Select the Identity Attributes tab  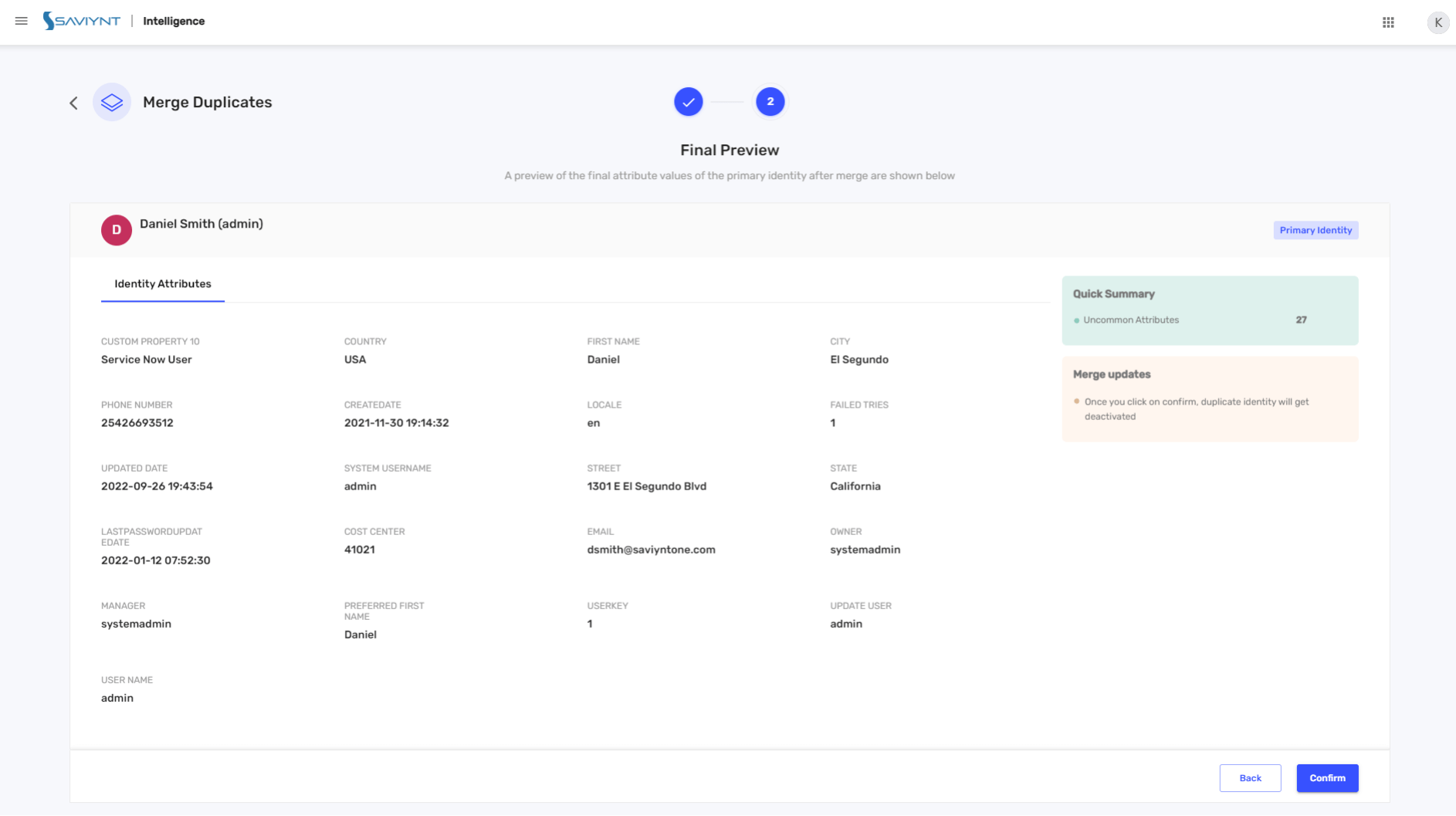point(163,284)
